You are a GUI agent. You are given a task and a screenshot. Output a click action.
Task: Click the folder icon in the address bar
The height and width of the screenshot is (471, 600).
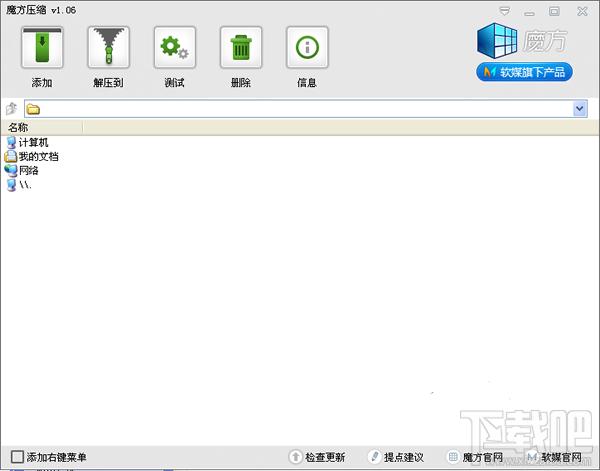tap(33, 109)
